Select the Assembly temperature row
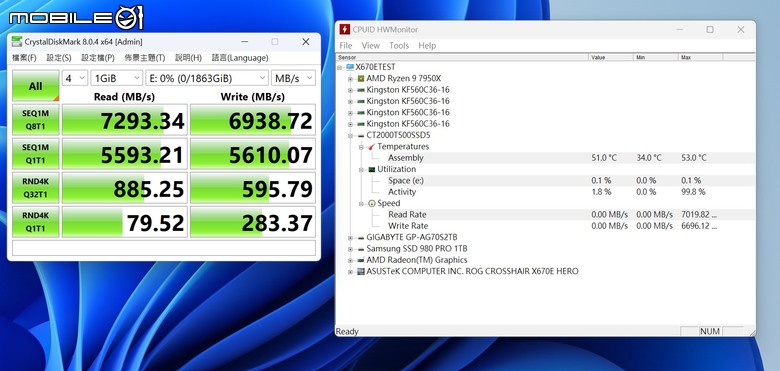The width and height of the screenshot is (780, 371). point(546,158)
